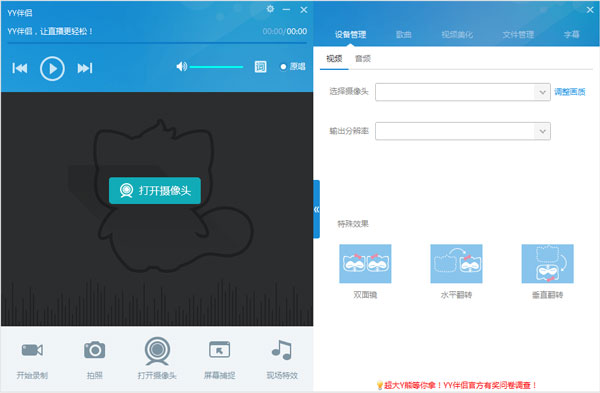This screenshot has height=393, width=600.
Task: Click the song progress bar
Action: coord(157,43)
